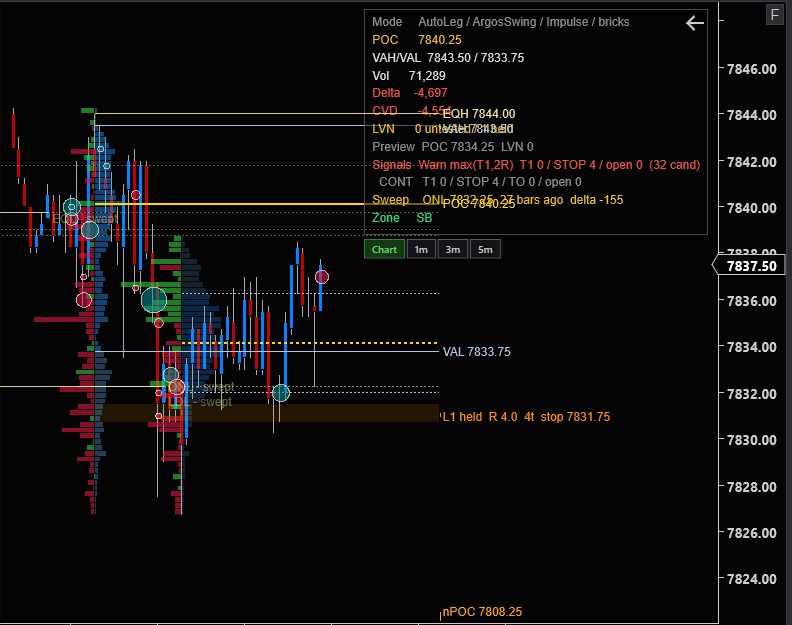This screenshot has width=792, height=625.
Task: Switch to the 3m timeframe tab
Action: pos(453,250)
